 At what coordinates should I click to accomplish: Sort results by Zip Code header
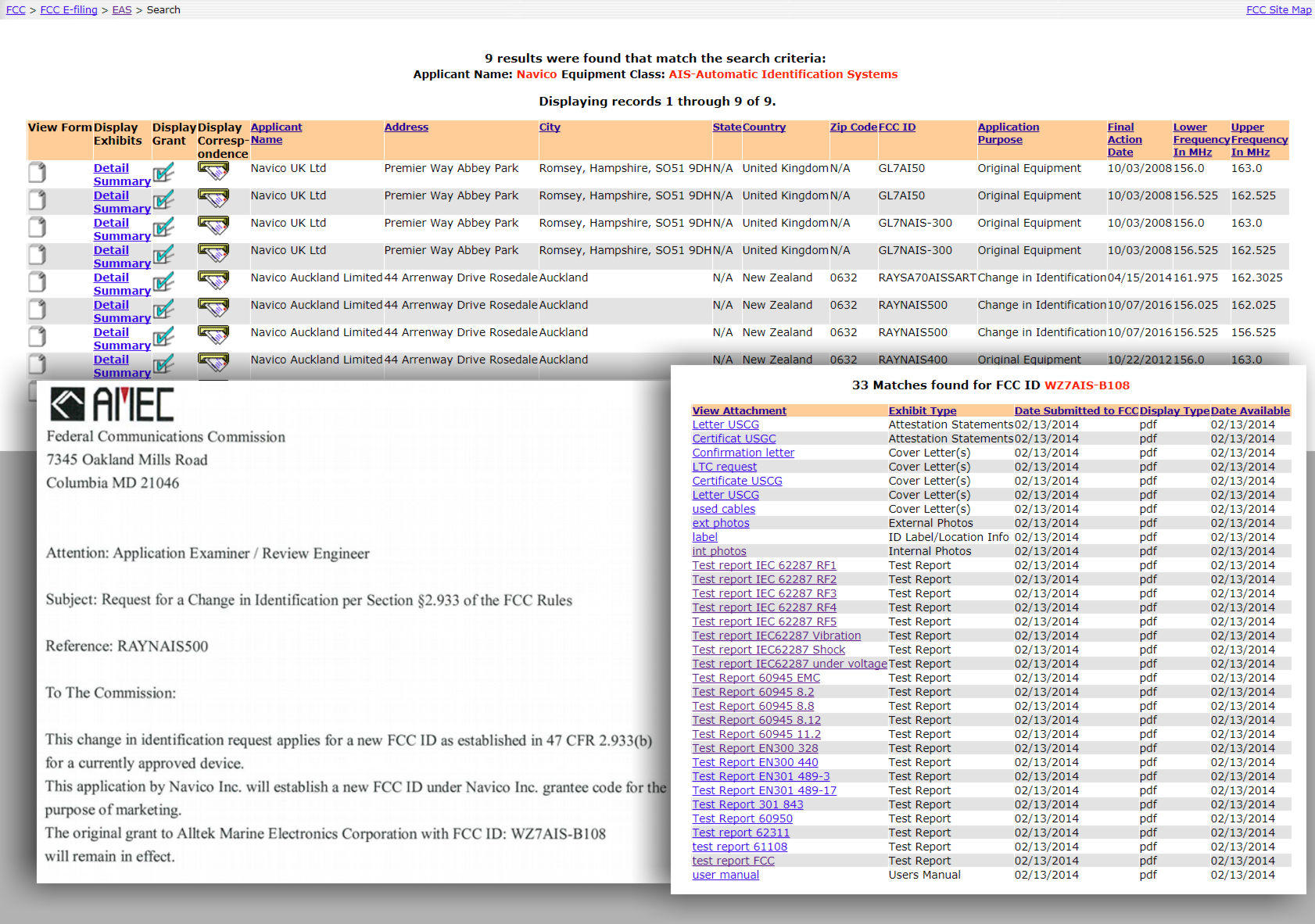pos(853,127)
